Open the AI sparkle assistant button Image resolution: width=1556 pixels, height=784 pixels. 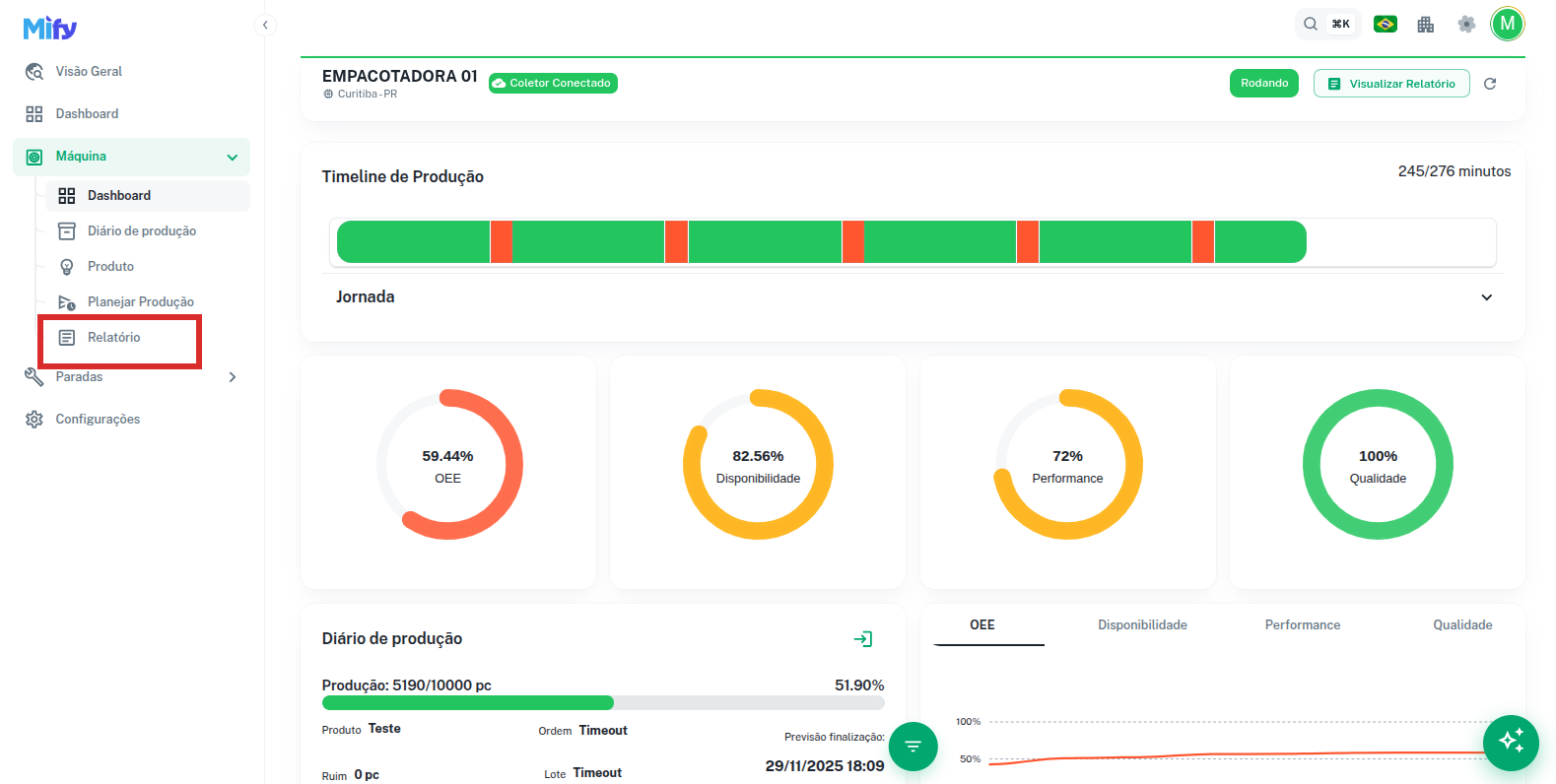tap(1510, 742)
